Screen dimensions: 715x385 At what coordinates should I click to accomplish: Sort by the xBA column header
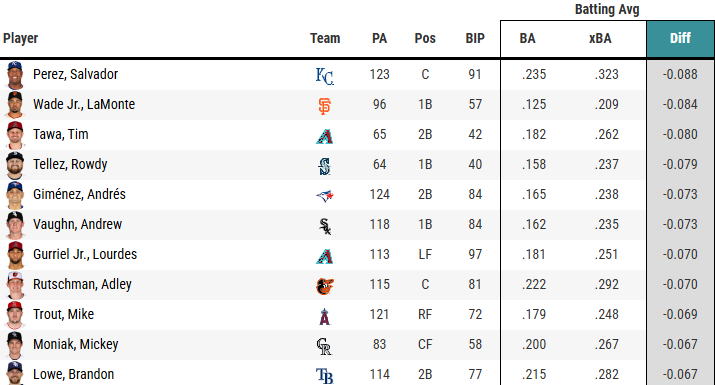click(x=600, y=38)
